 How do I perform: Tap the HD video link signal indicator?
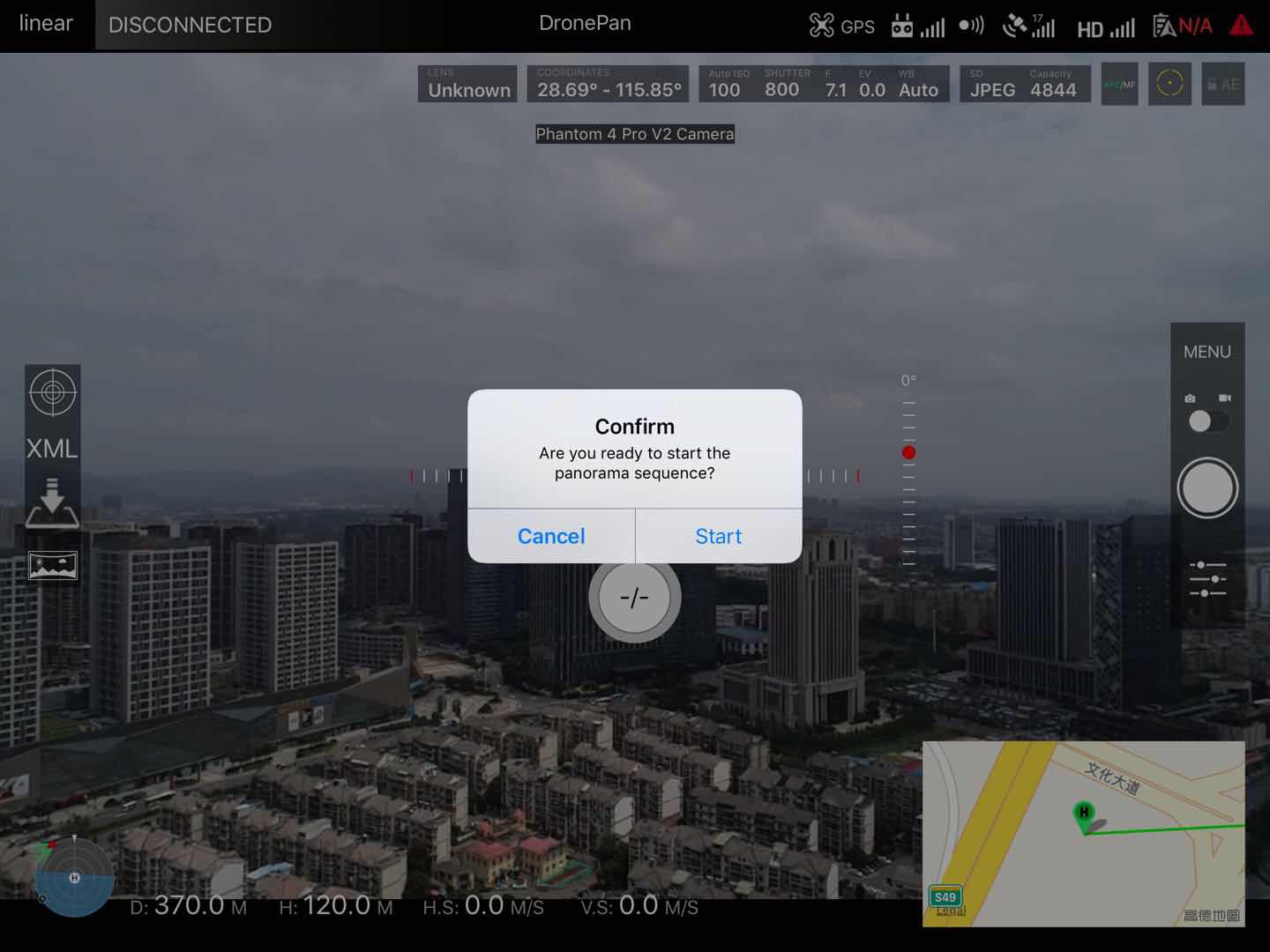click(1106, 29)
